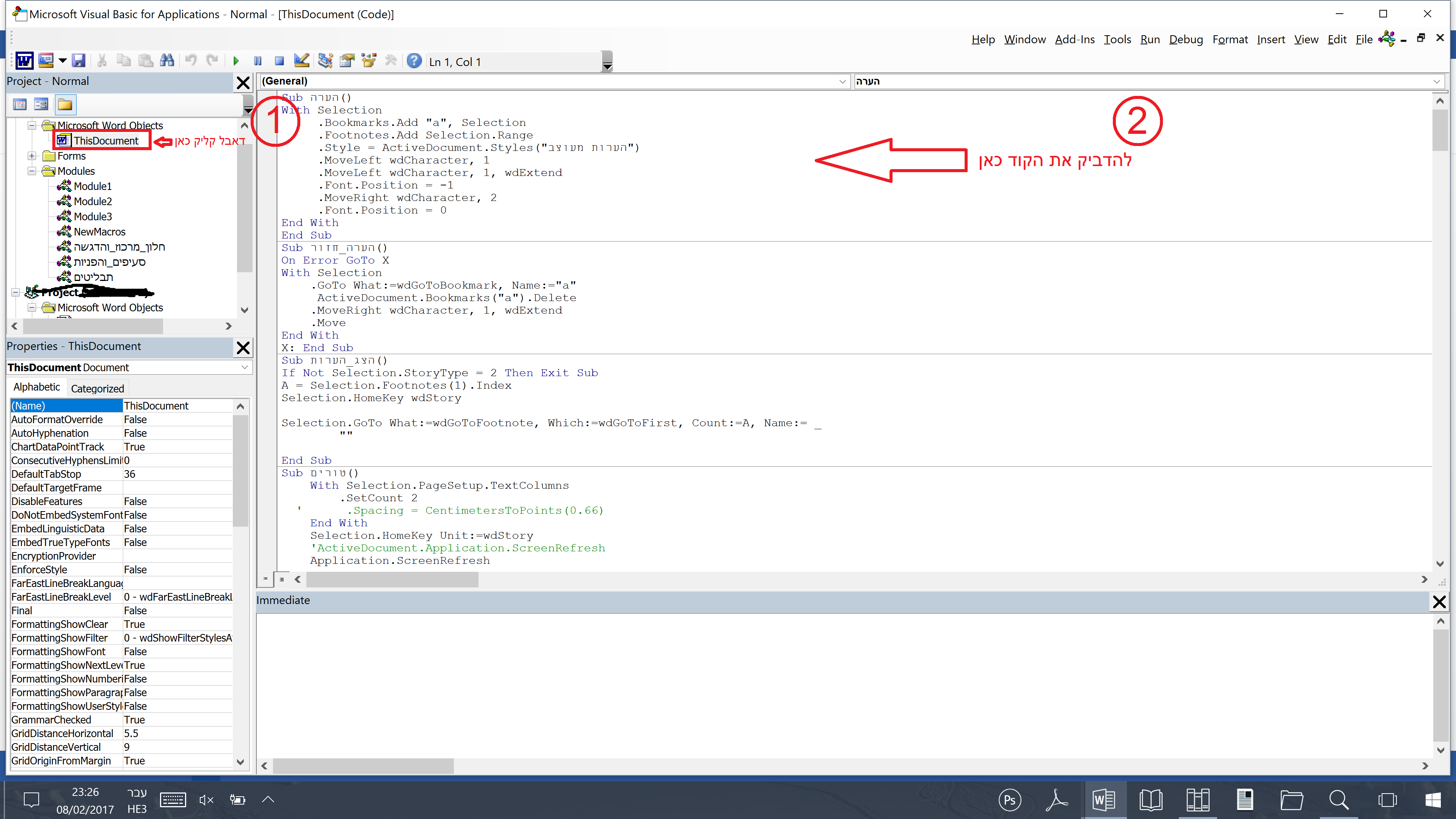Click the View Microsoft Word icon
This screenshot has height=819, width=1456.
tap(24, 61)
